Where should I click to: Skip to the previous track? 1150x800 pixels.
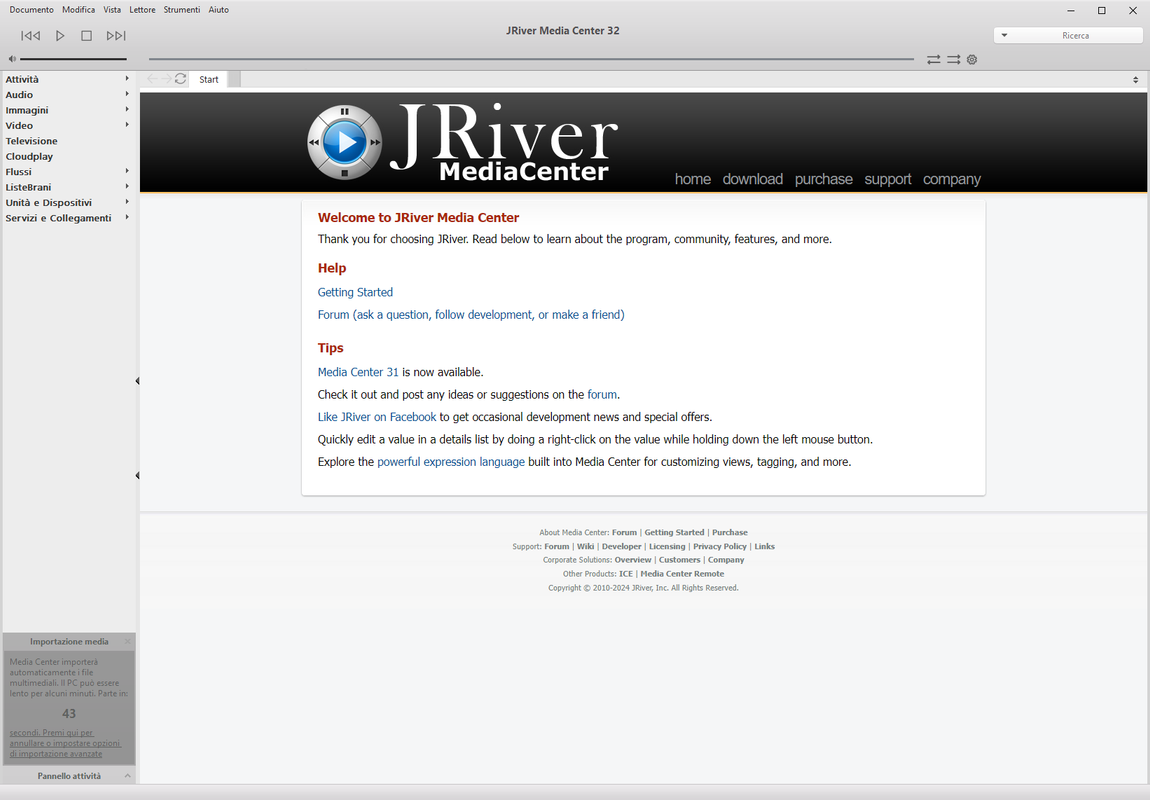(31, 35)
